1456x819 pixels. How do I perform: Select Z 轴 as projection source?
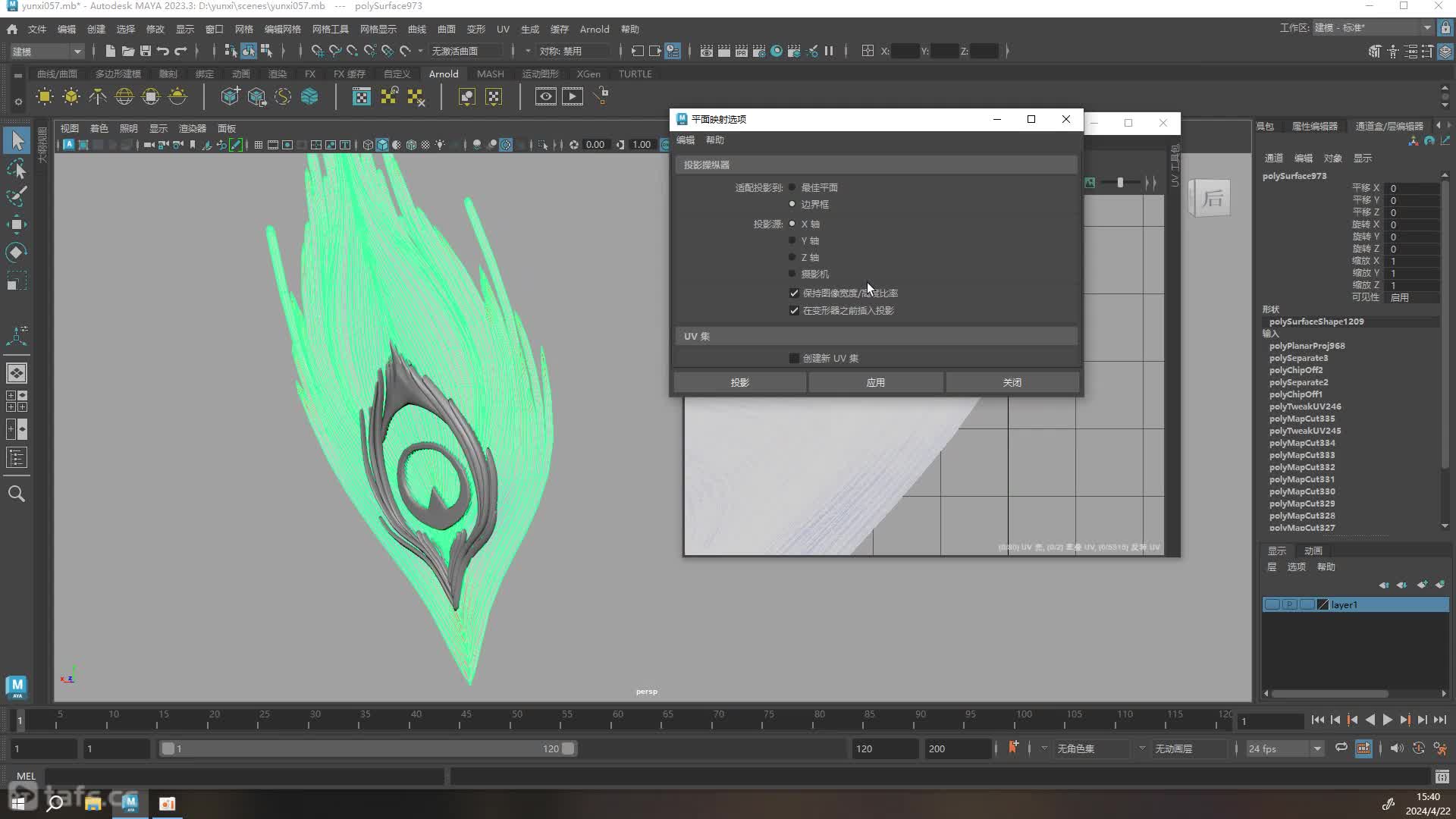(x=792, y=257)
